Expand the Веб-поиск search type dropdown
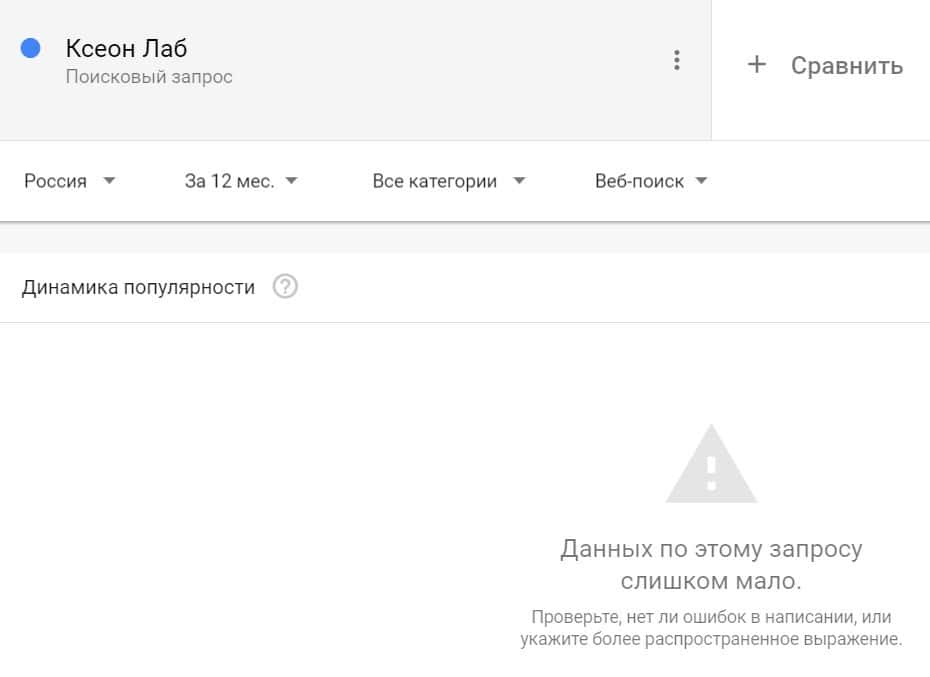Viewport: 930px width, 677px height. (x=651, y=181)
